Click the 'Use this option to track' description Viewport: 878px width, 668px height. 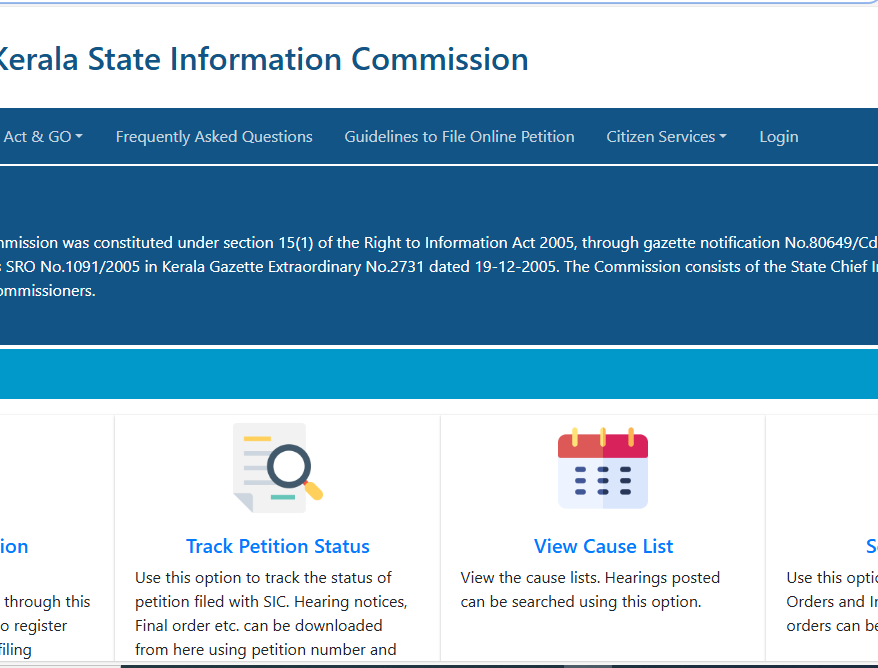click(271, 613)
